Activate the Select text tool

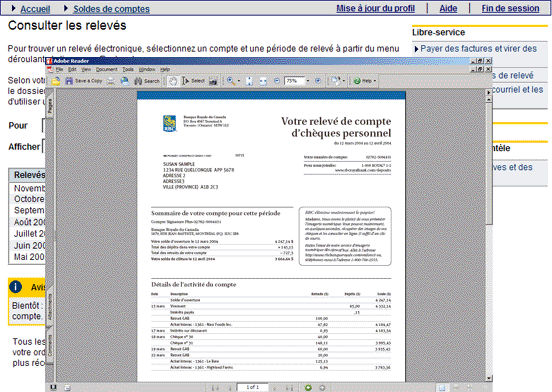[193, 81]
